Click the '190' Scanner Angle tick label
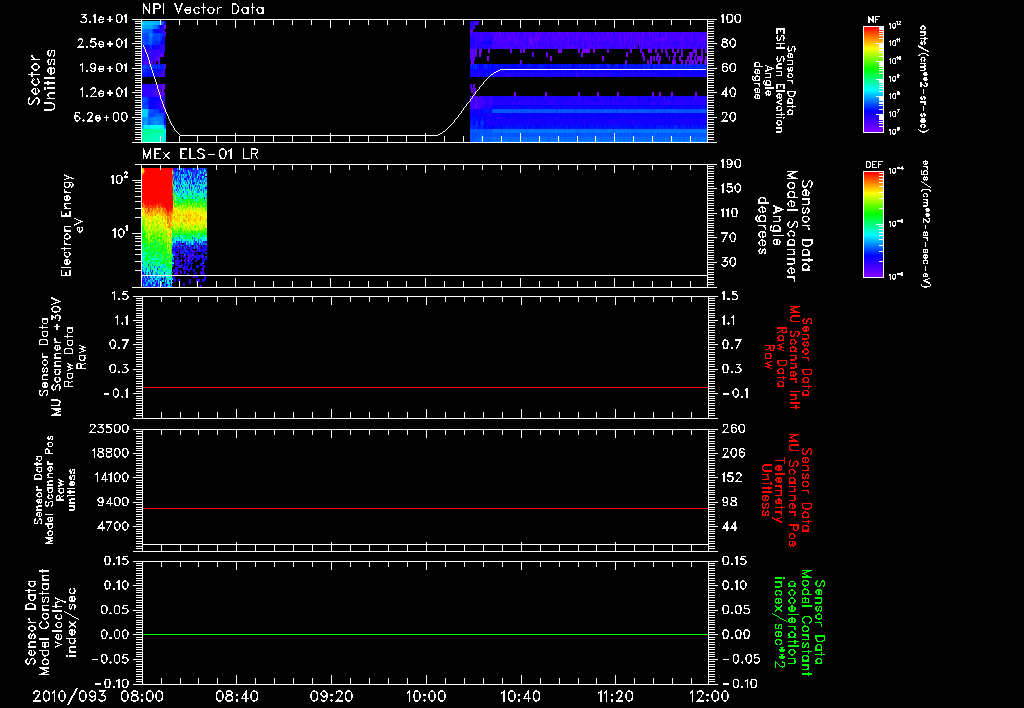 (731, 164)
